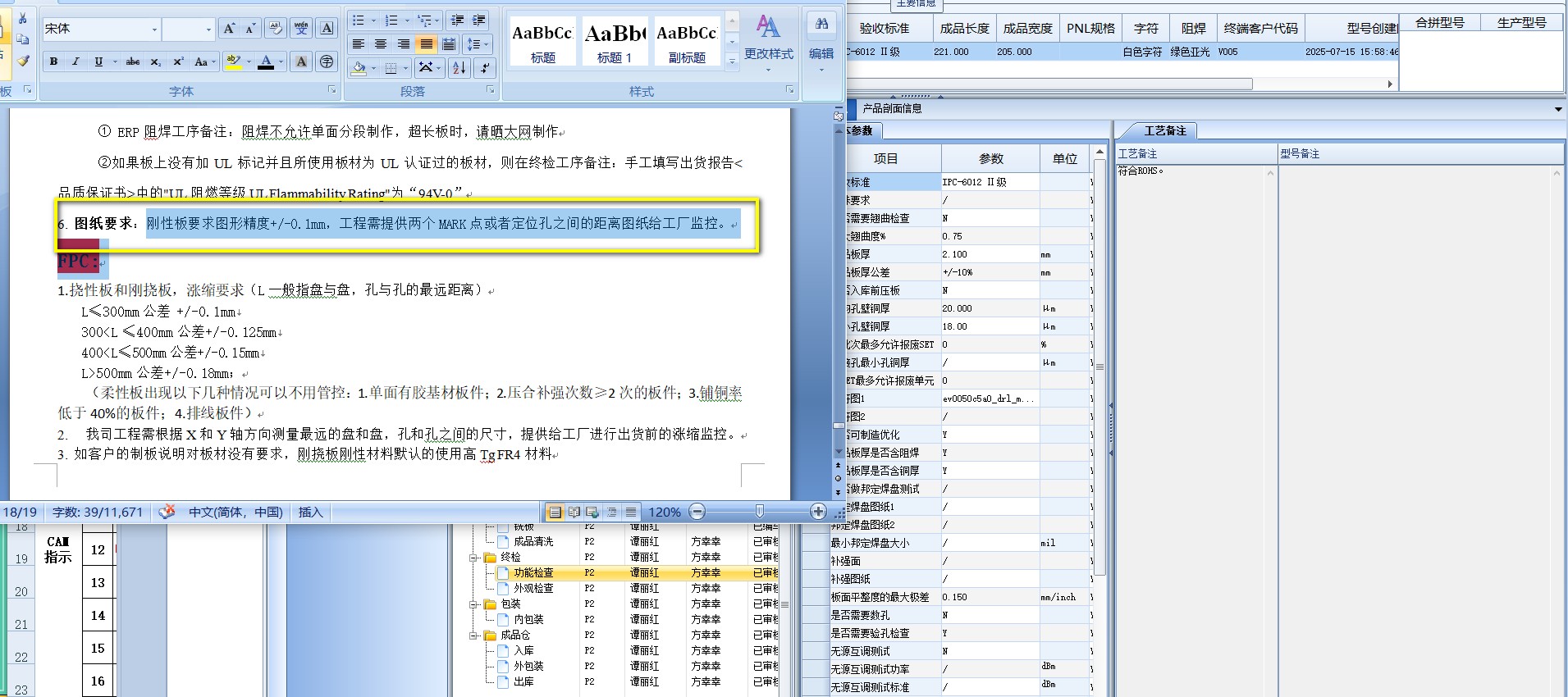Clear formatting with eraser icon
This screenshot has height=697, width=1568.
tap(276, 29)
